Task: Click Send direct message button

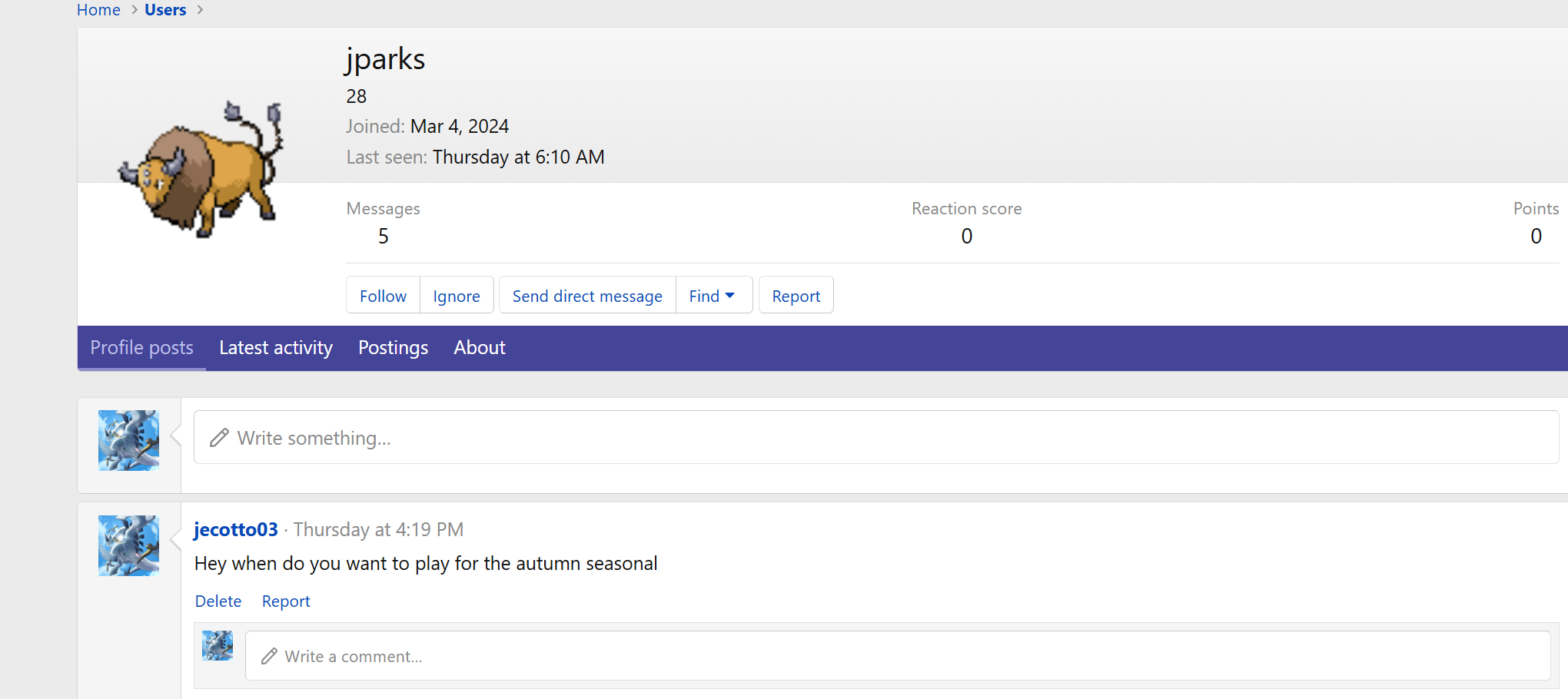Action: coord(587,296)
